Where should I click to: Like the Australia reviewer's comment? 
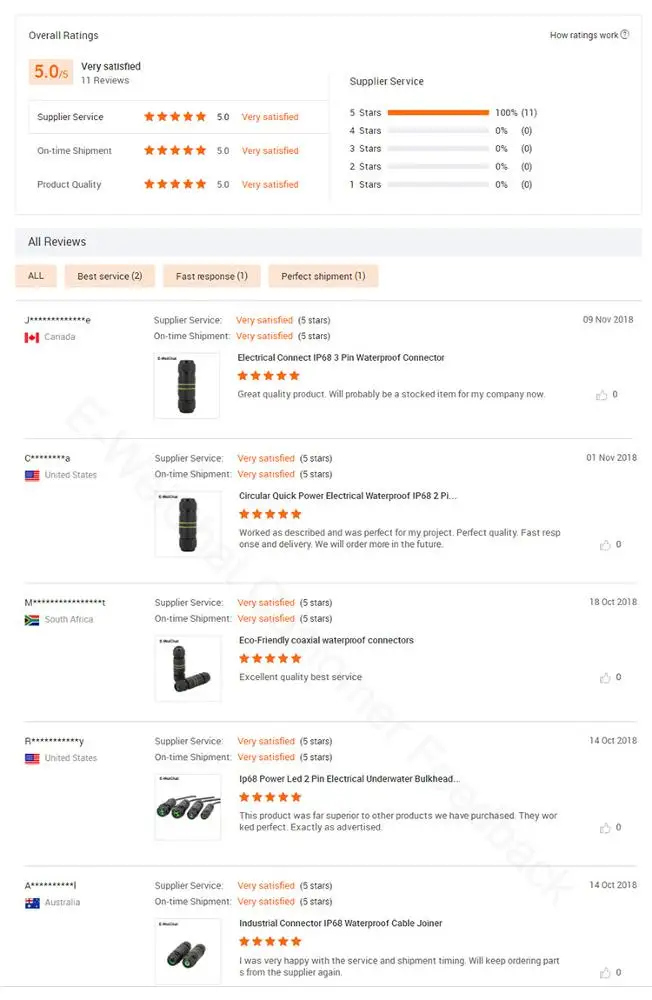tap(605, 973)
